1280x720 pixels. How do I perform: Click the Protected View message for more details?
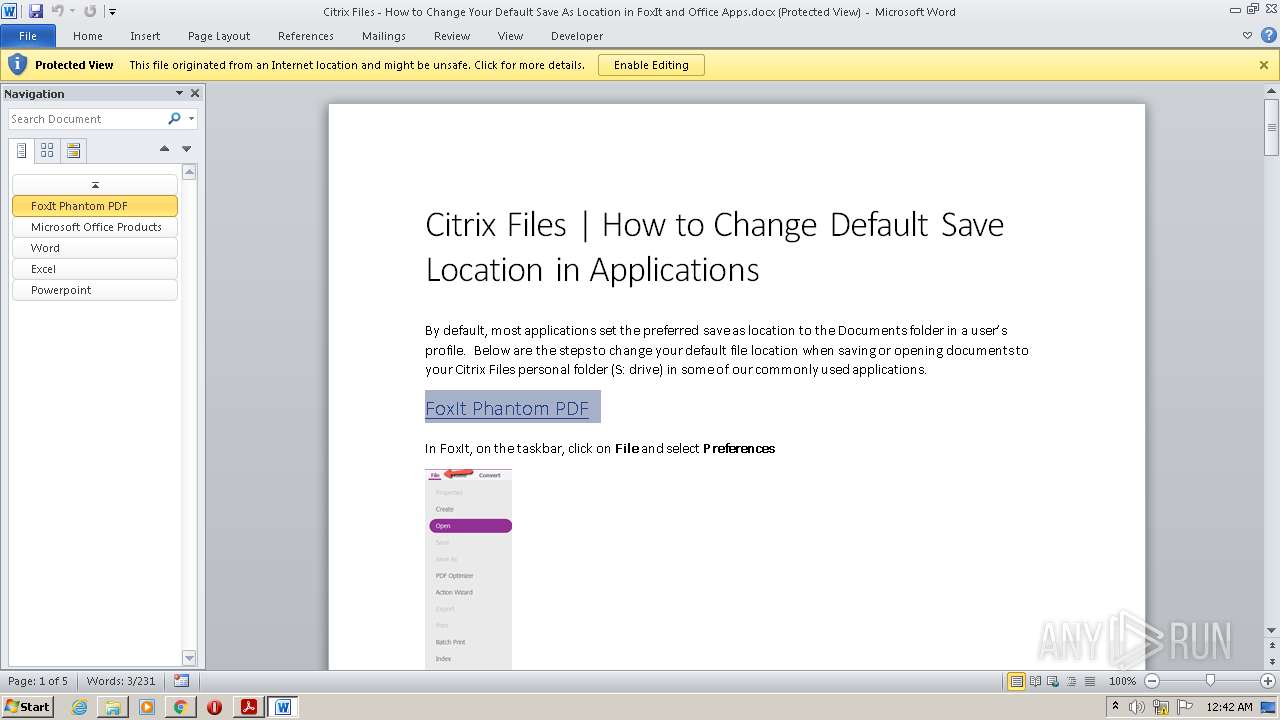click(x=357, y=65)
